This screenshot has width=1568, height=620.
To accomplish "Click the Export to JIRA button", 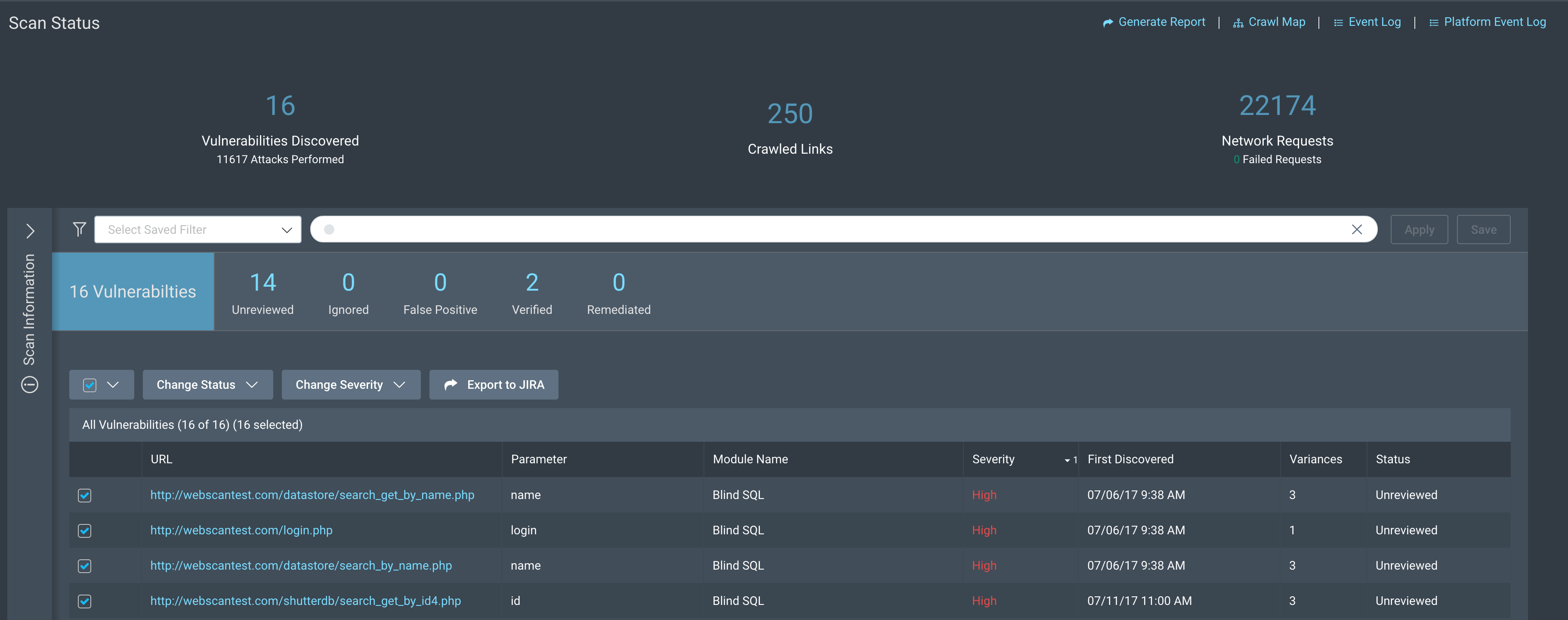I will pos(494,385).
